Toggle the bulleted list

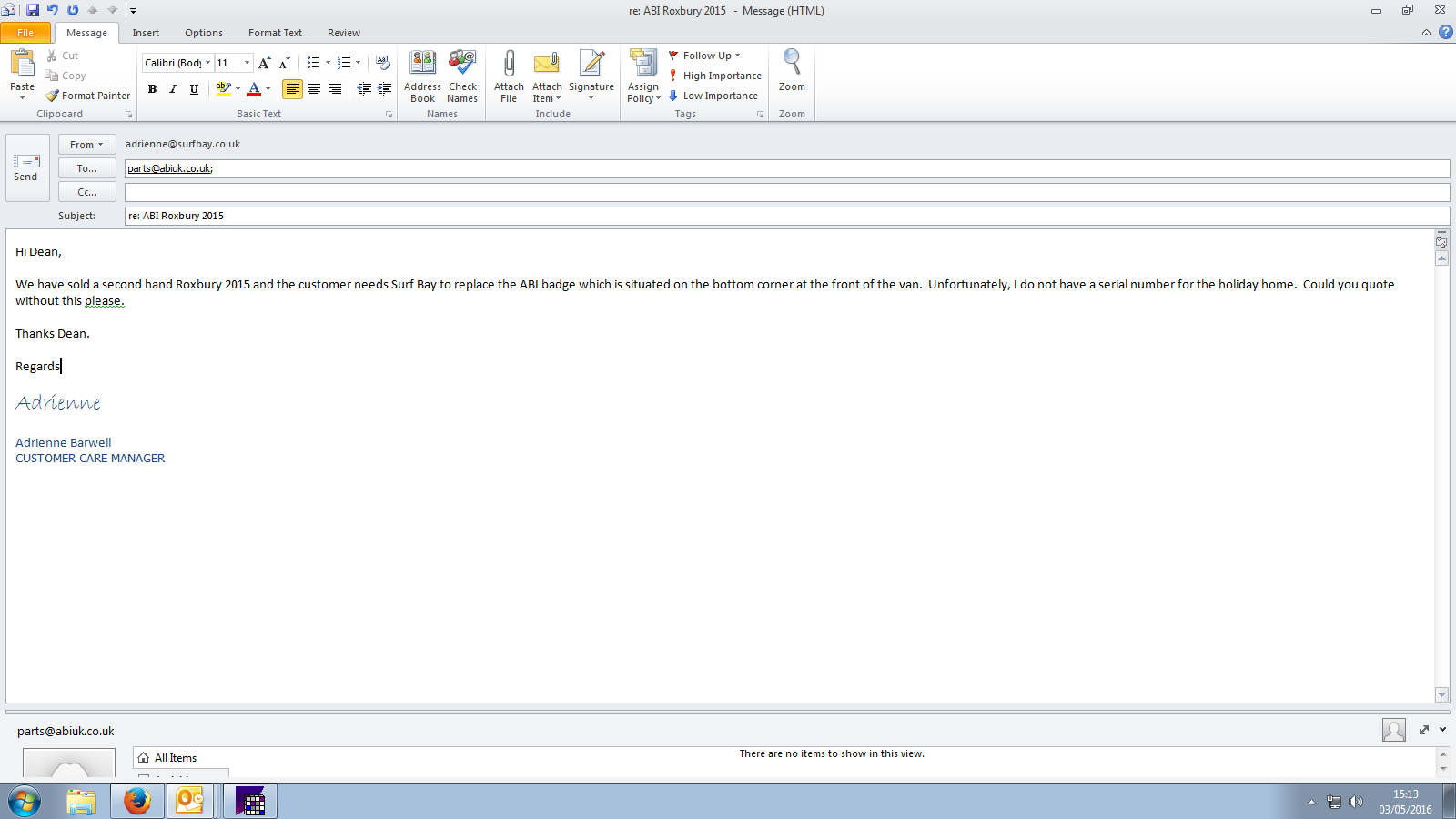[313, 63]
